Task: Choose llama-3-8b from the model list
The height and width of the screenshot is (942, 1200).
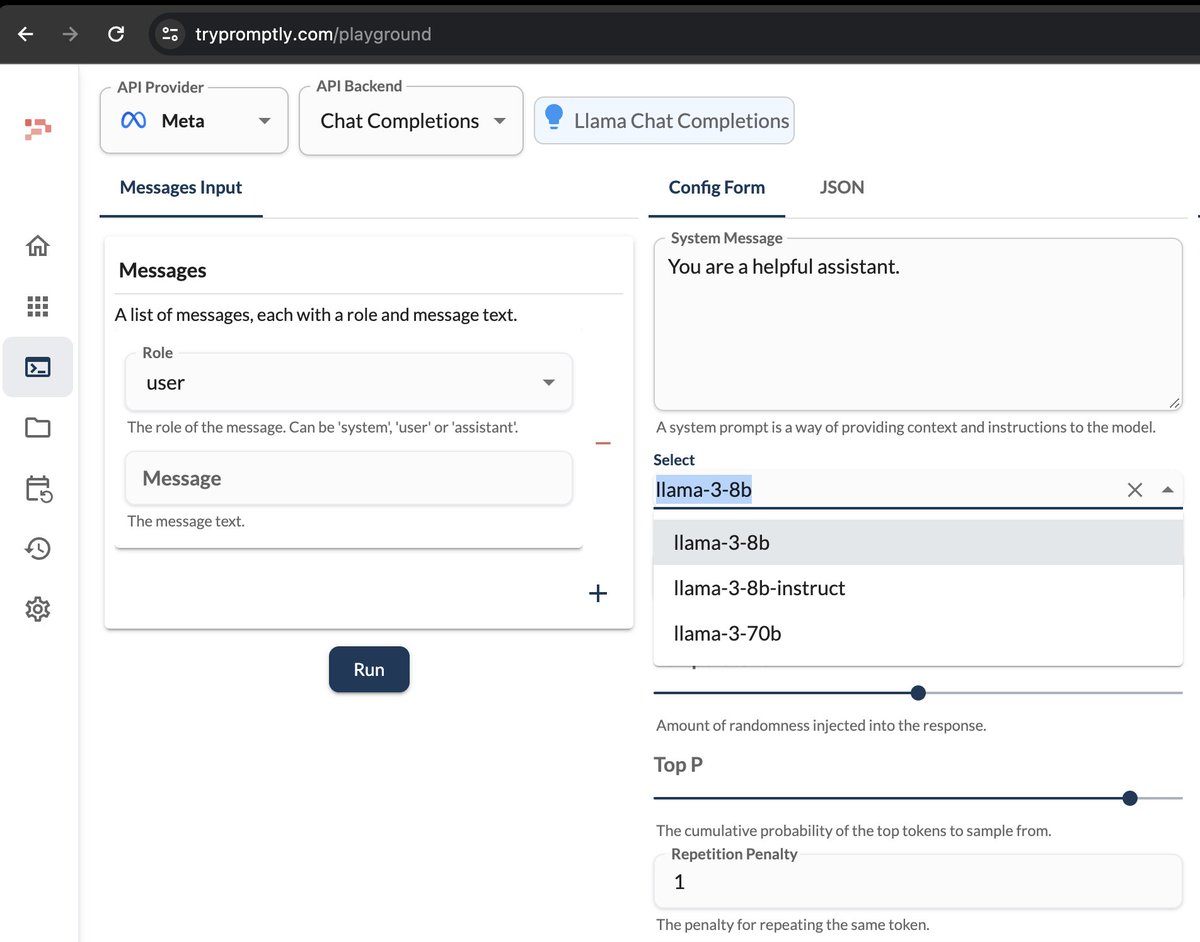Action: tap(918, 543)
